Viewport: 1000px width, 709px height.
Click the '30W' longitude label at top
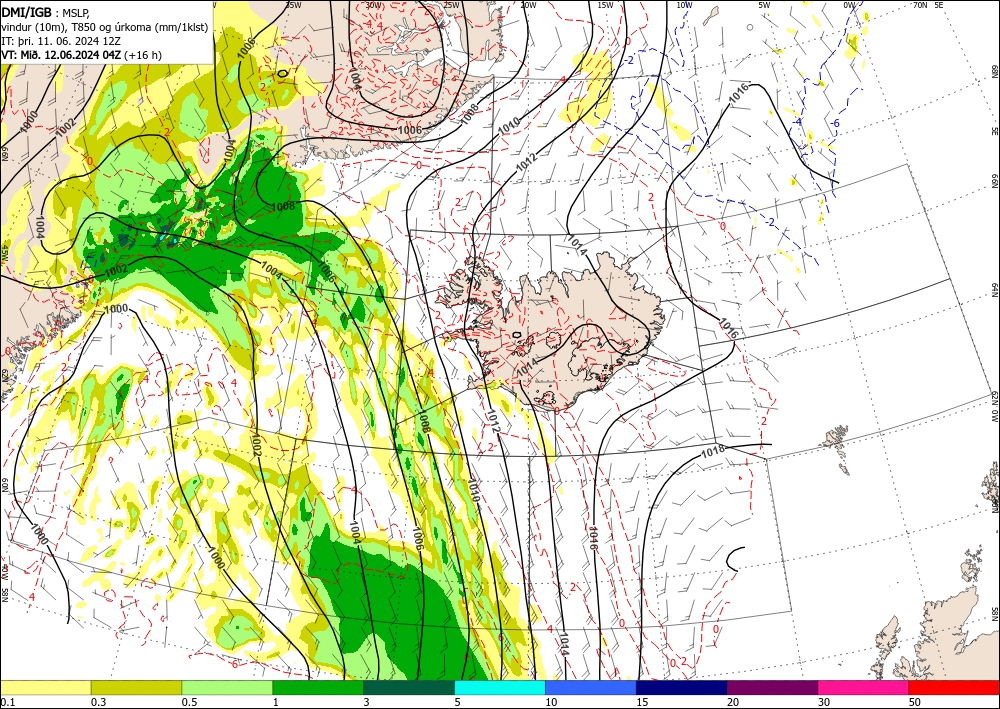[x=374, y=5]
